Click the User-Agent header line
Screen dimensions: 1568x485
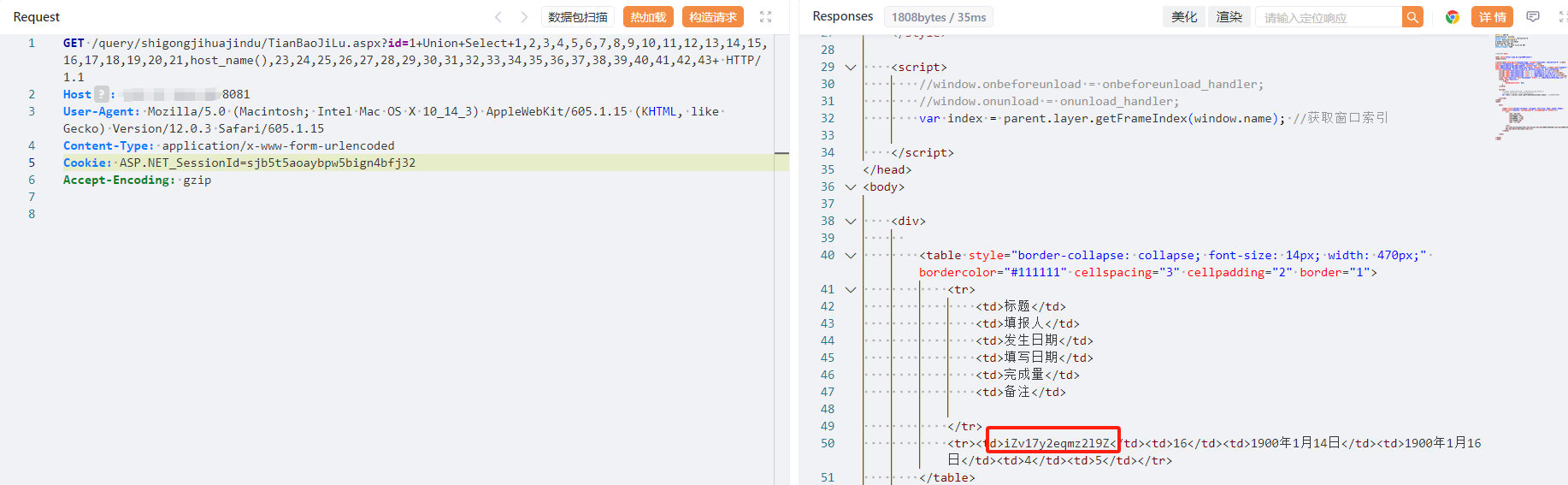pos(393,120)
